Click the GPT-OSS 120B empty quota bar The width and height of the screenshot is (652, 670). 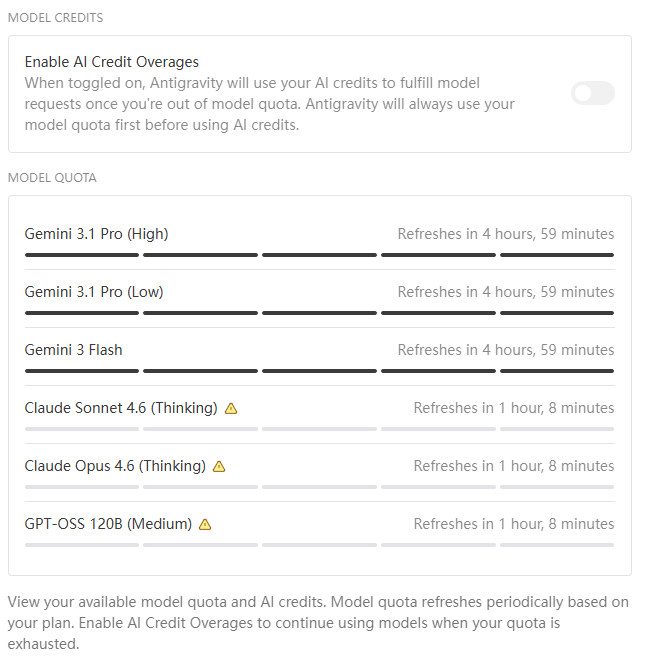320,545
